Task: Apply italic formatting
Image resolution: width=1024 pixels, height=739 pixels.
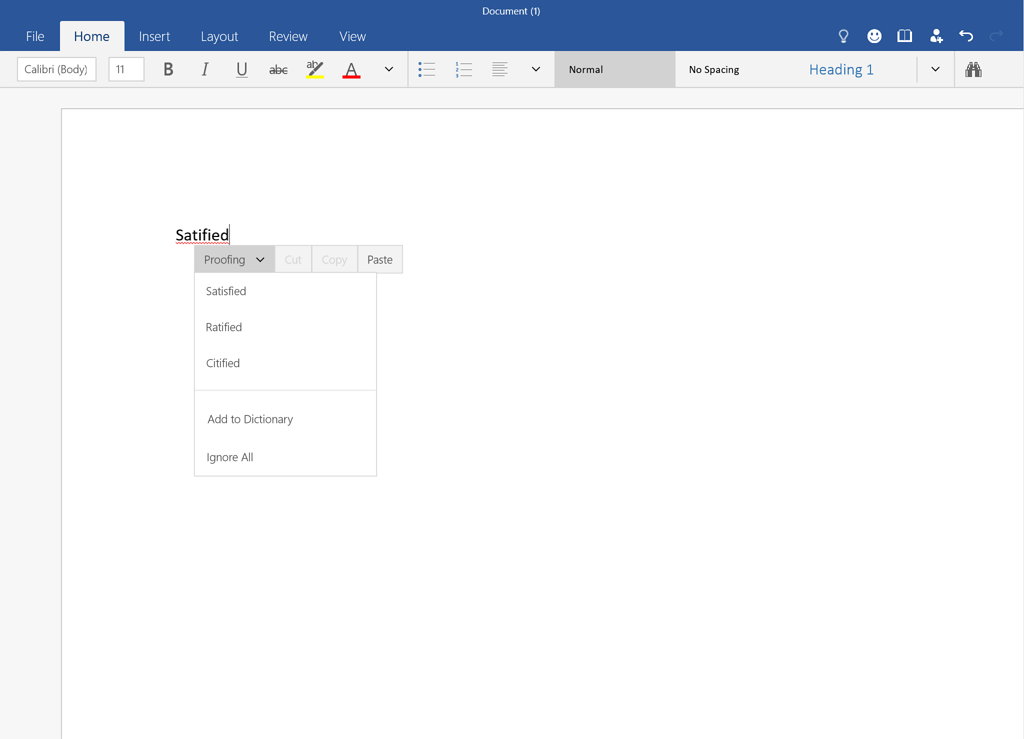Action: click(204, 69)
